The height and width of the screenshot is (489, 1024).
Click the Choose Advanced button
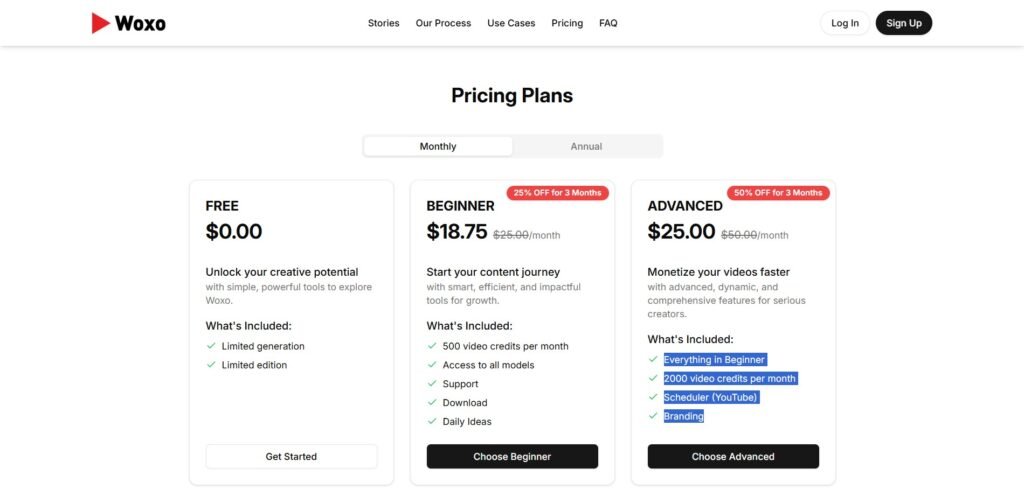pos(733,457)
